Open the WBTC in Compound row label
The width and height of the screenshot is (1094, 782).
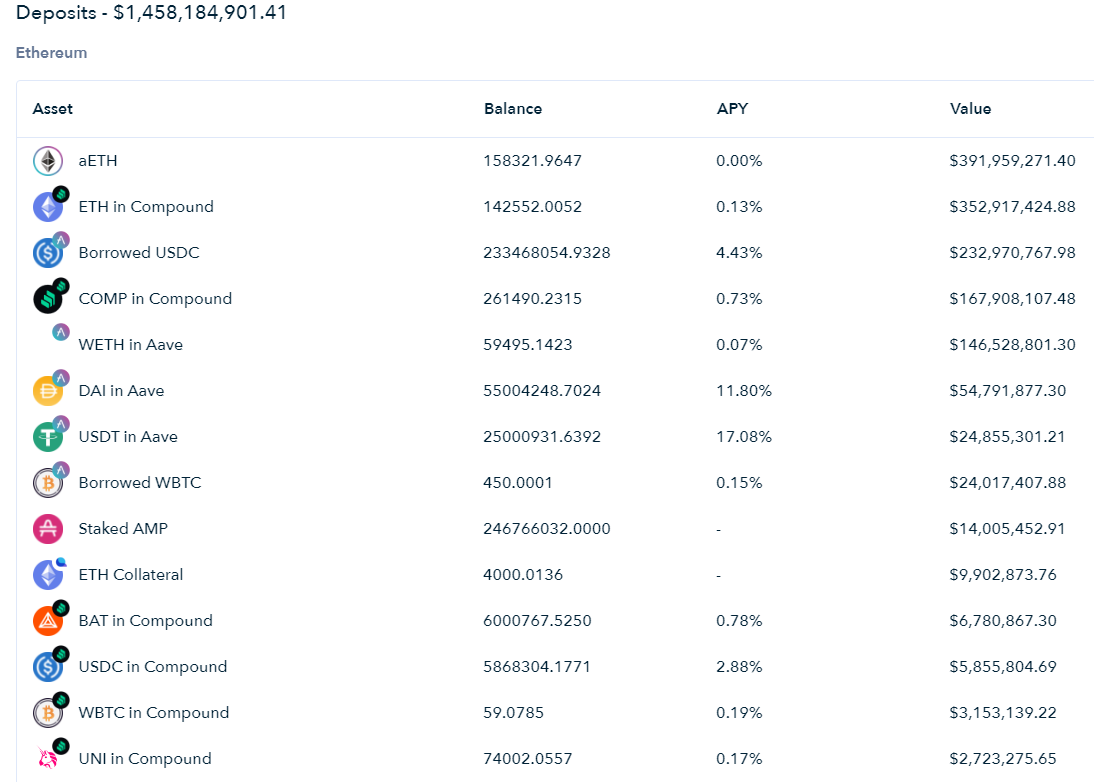point(153,713)
